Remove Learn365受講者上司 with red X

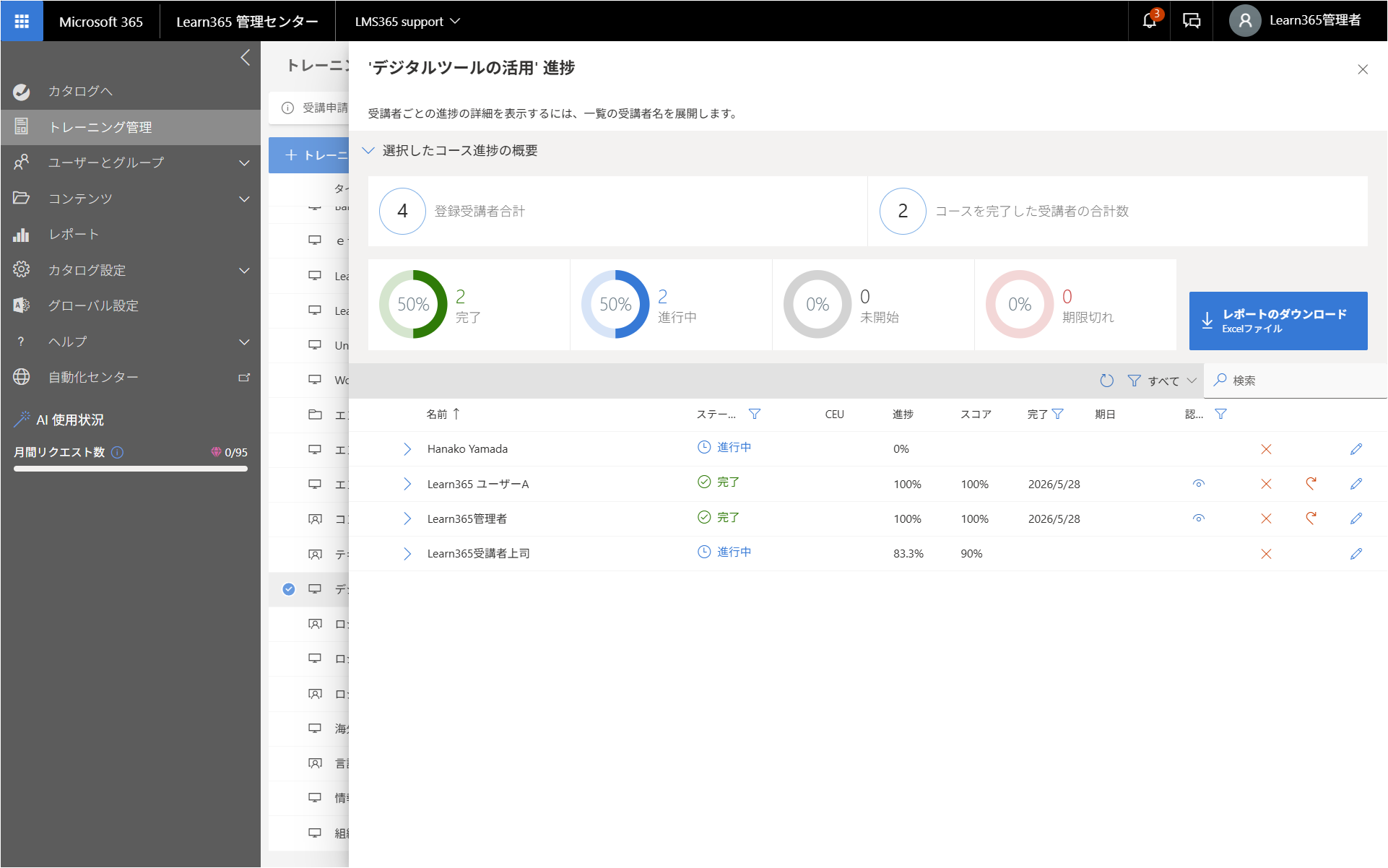(x=1266, y=554)
